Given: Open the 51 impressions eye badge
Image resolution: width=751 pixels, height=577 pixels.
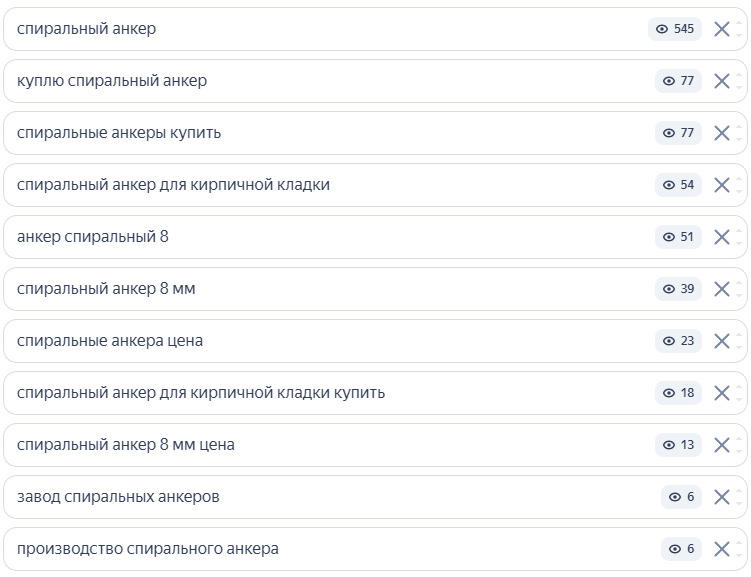Looking at the screenshot, I should tap(679, 237).
